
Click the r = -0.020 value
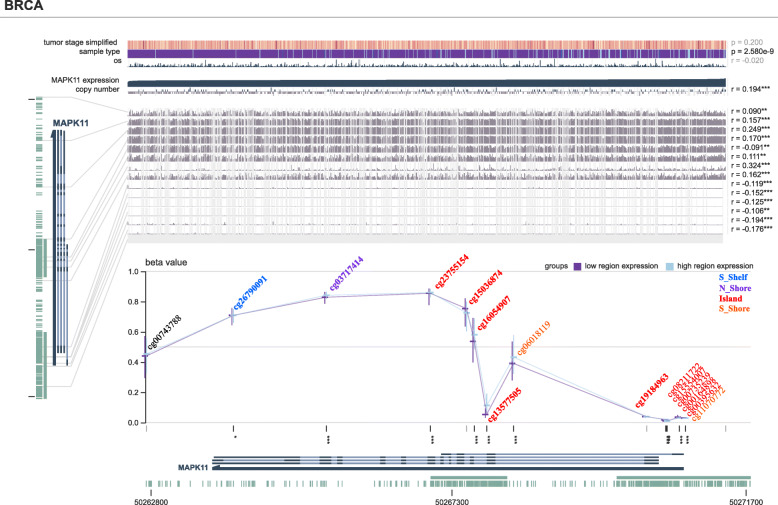747,61
